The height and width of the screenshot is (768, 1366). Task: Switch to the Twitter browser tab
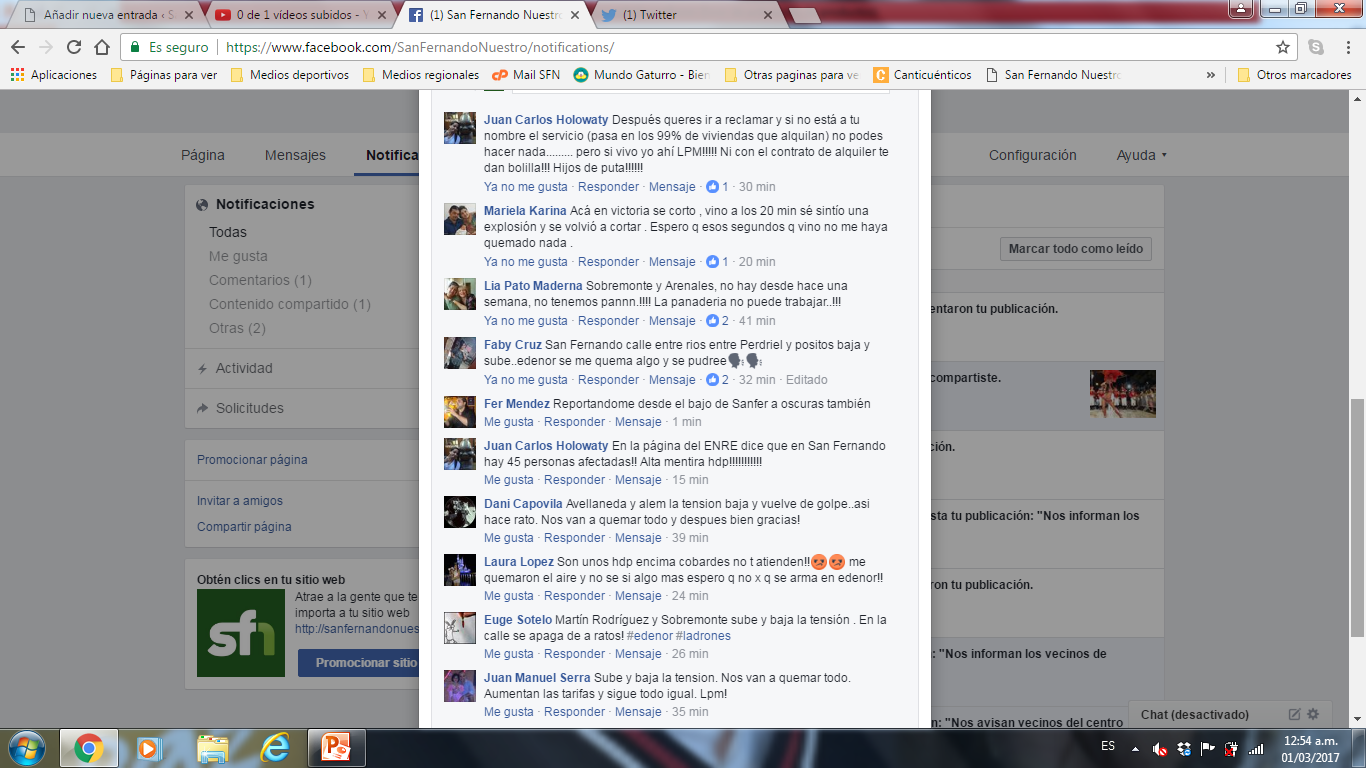(687, 15)
